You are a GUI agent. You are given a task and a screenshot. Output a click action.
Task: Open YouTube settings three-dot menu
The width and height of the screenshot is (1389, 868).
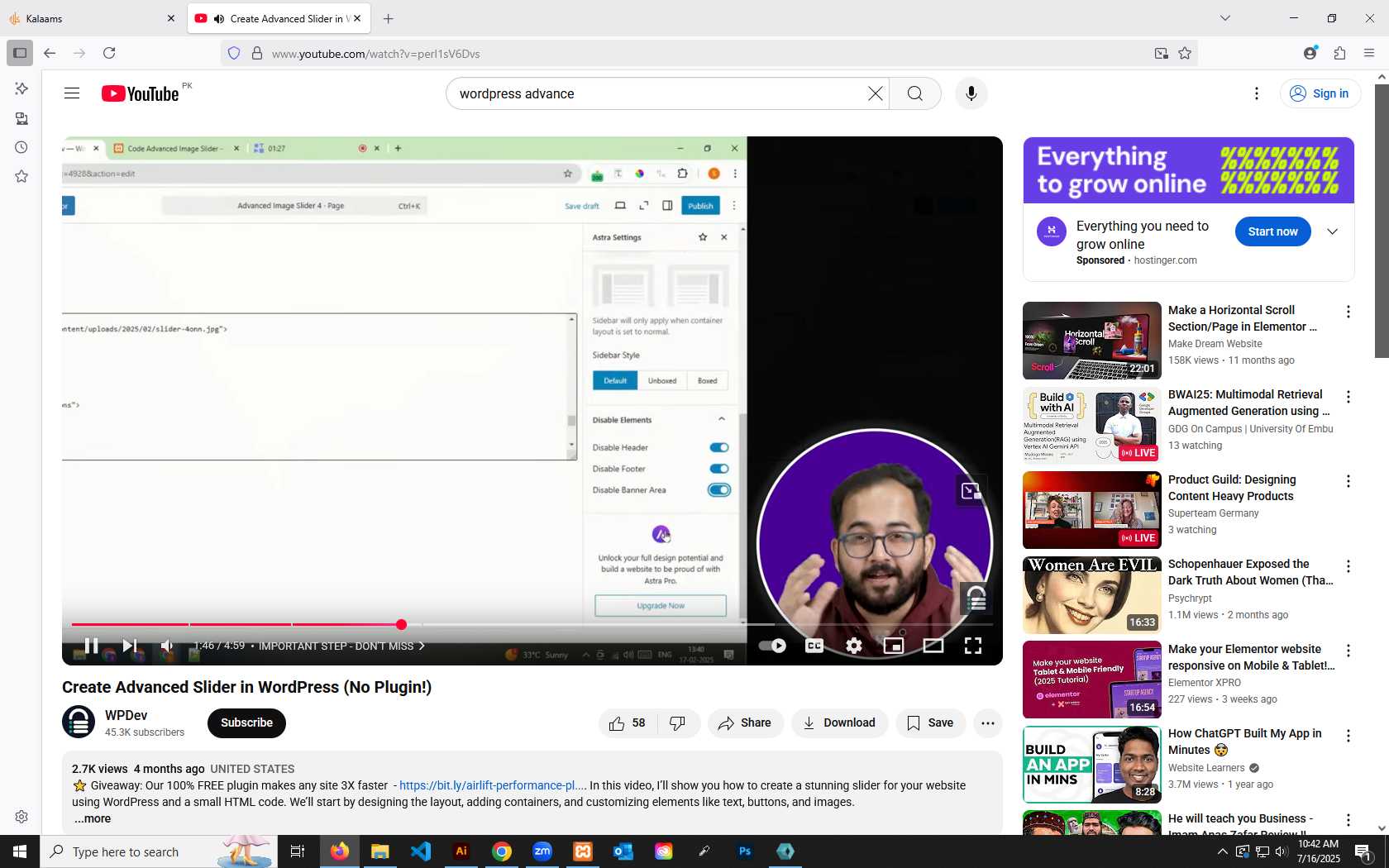pyautogui.click(x=1257, y=93)
